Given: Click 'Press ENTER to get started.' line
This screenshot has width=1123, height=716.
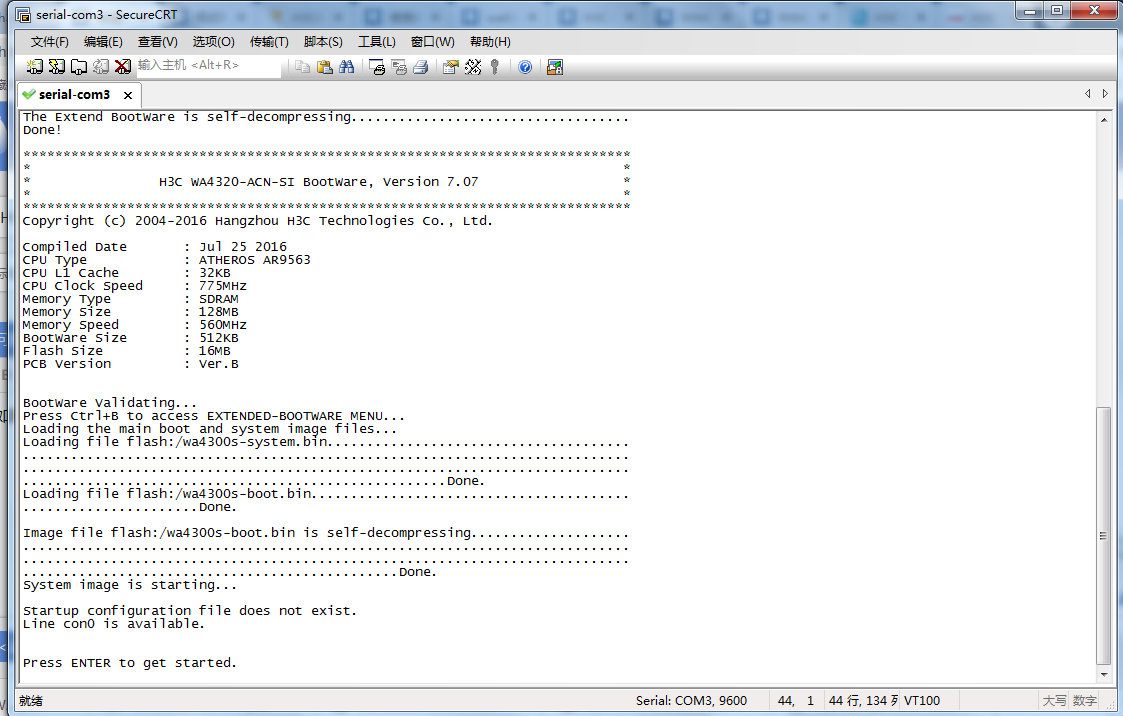Looking at the screenshot, I should click(130, 663).
